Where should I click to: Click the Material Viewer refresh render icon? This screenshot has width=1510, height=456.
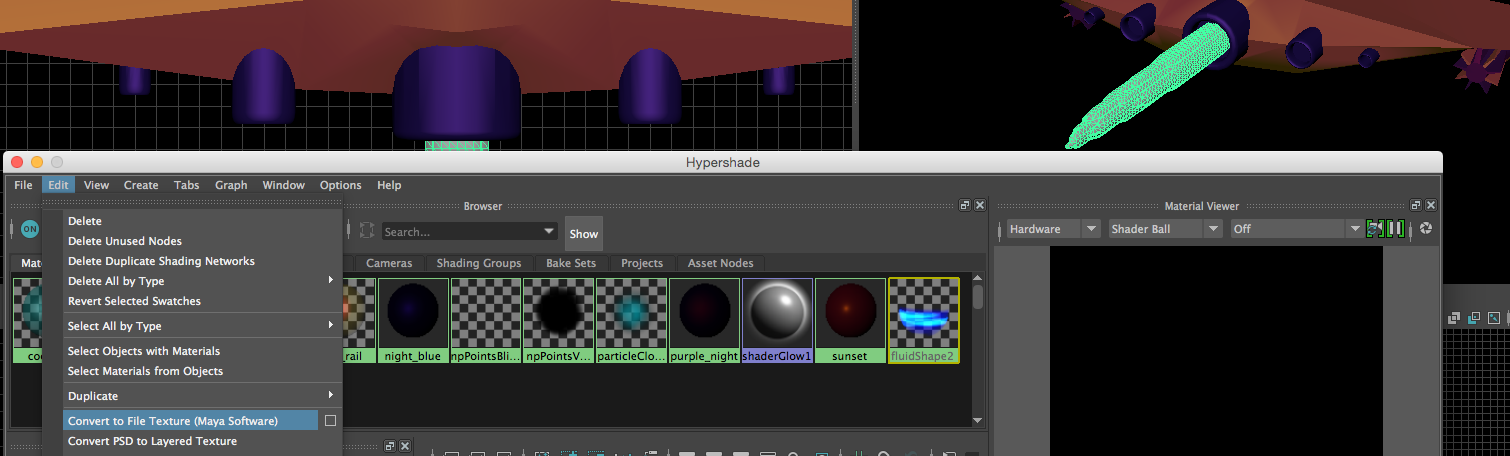pyautogui.click(x=1375, y=229)
